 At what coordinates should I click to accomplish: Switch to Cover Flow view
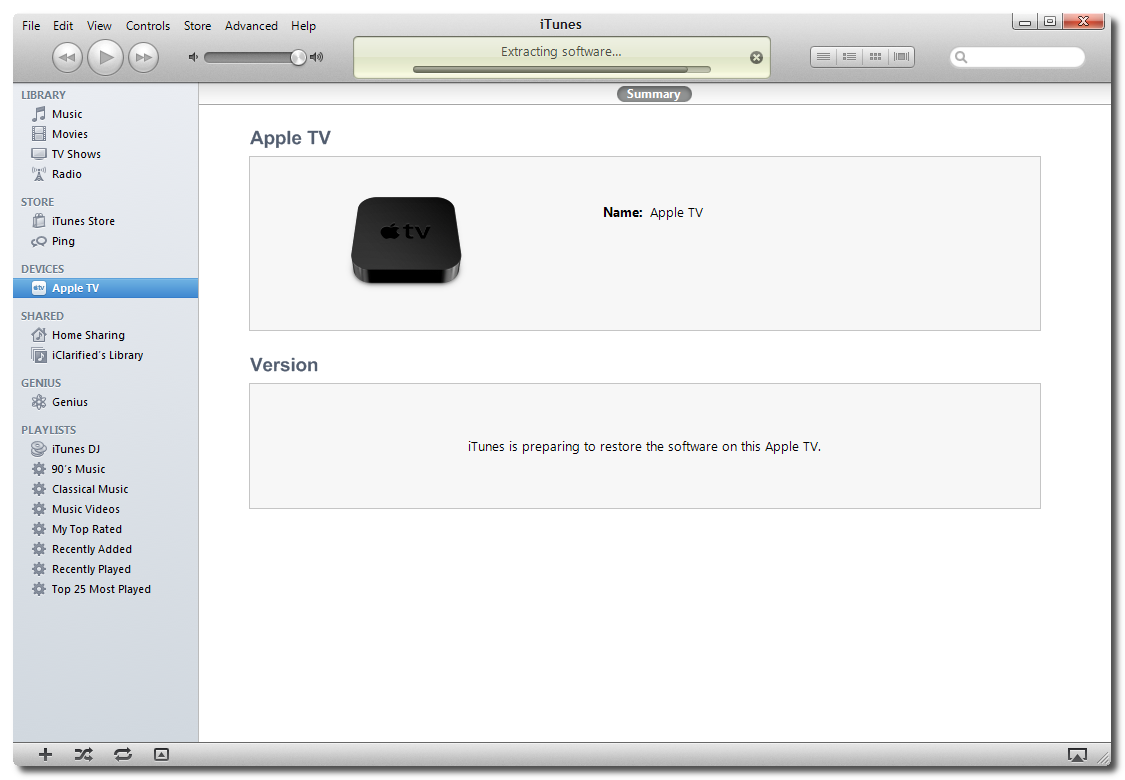pyautogui.click(x=902, y=57)
